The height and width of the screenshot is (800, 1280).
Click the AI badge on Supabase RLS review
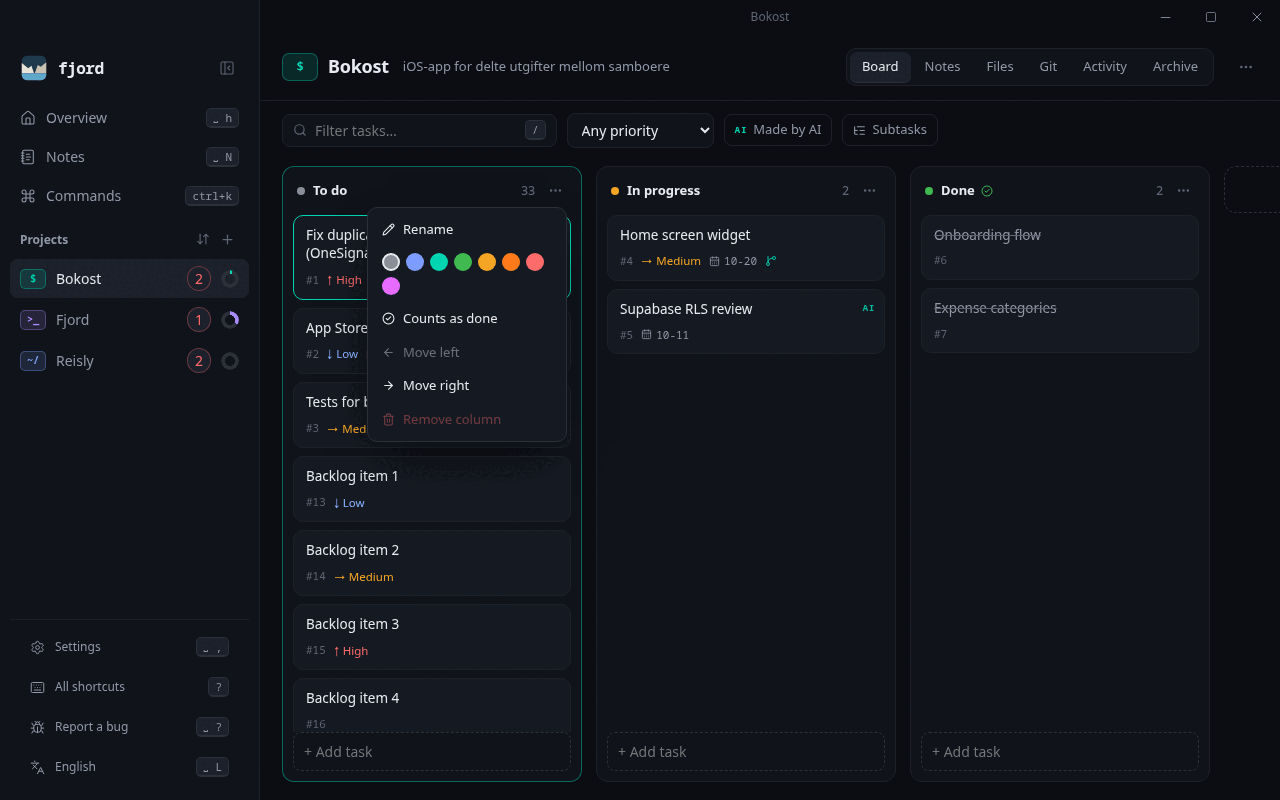pos(868,308)
